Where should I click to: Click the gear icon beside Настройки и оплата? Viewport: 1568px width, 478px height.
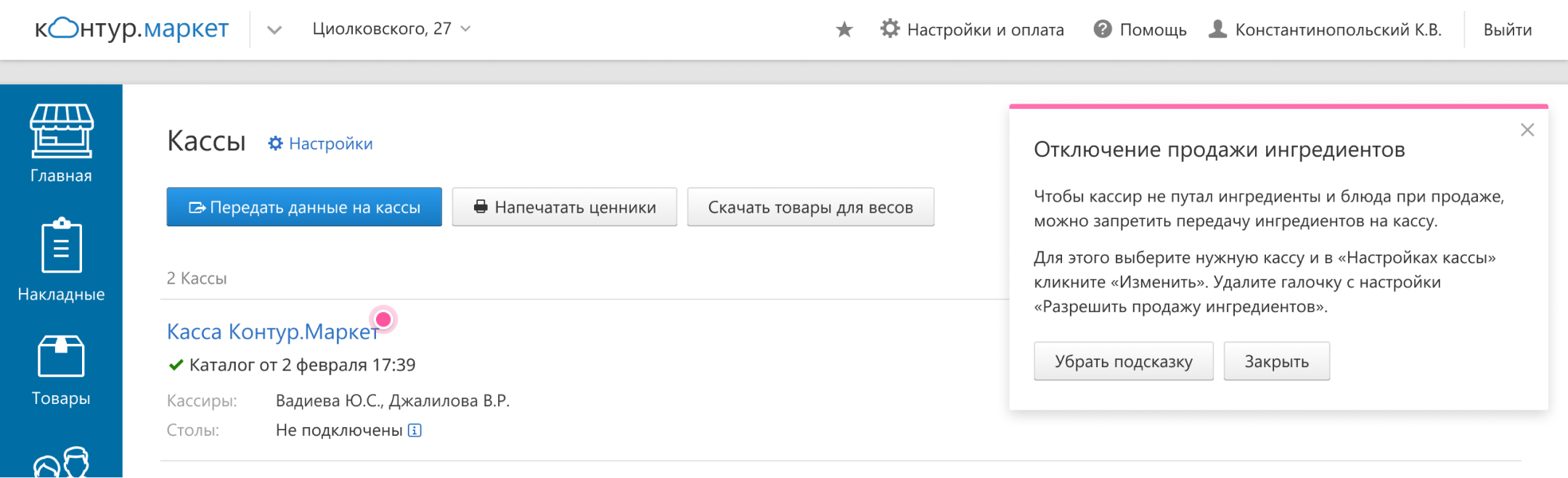[x=890, y=29]
